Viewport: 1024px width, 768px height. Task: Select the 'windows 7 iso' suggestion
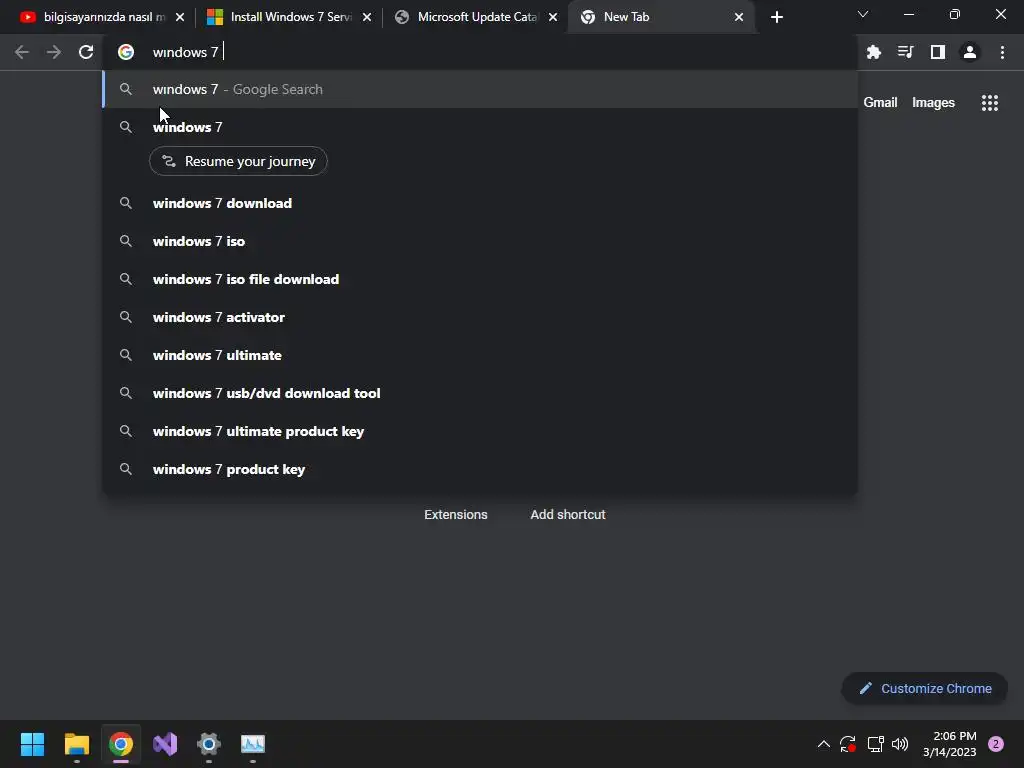[x=480, y=241]
